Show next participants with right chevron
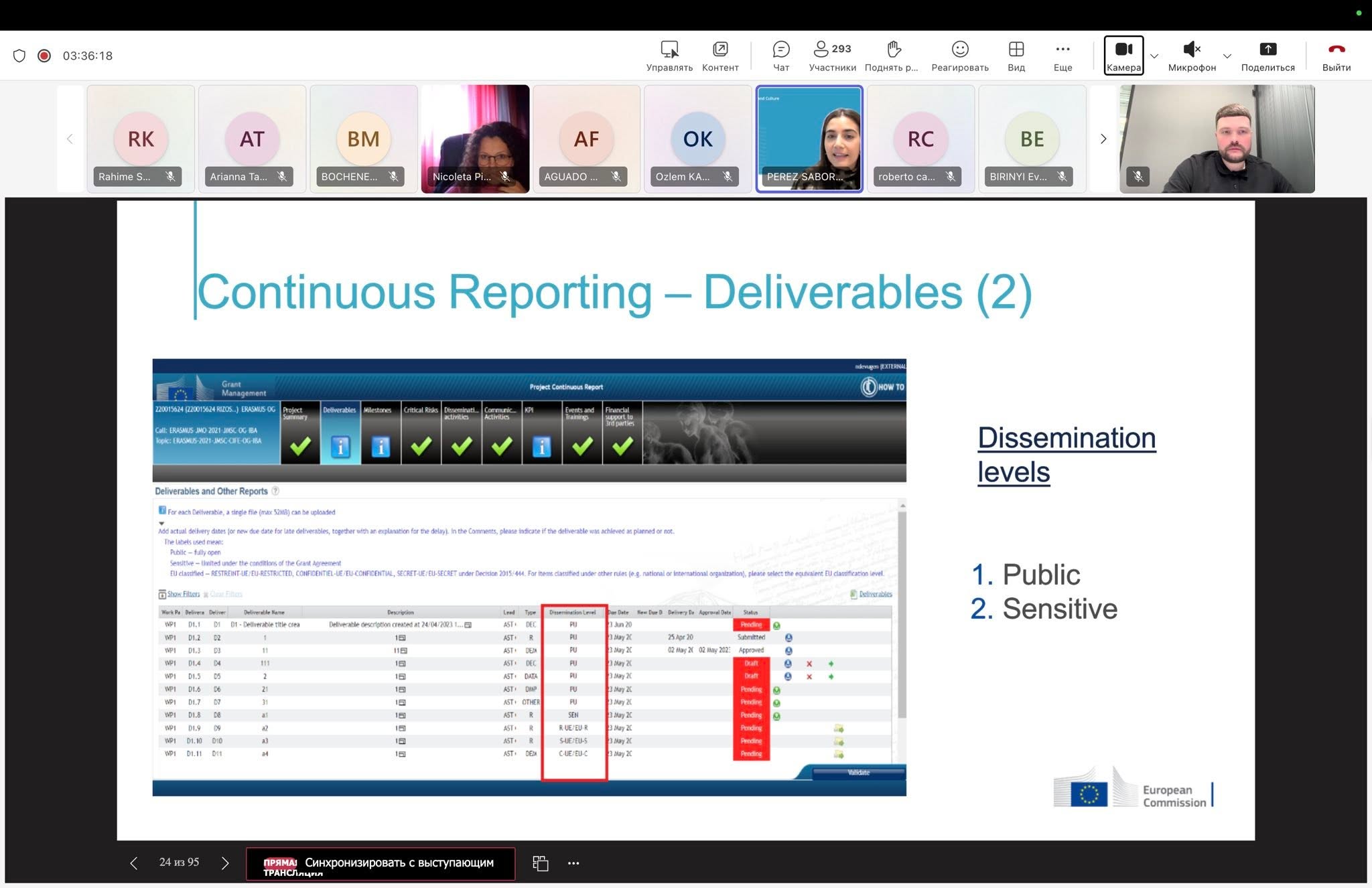Viewport: 1372px width, 888px height. coord(1103,139)
